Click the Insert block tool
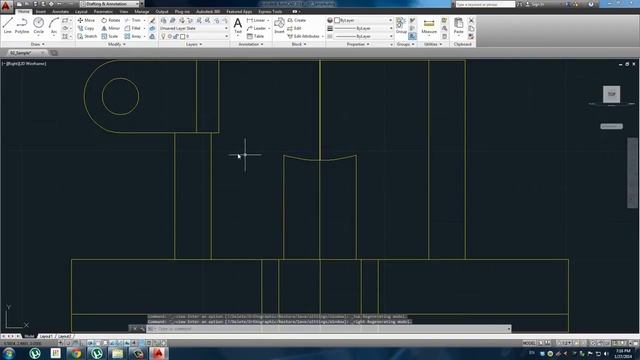This screenshot has width=640, height=360. pyautogui.click(x=279, y=25)
